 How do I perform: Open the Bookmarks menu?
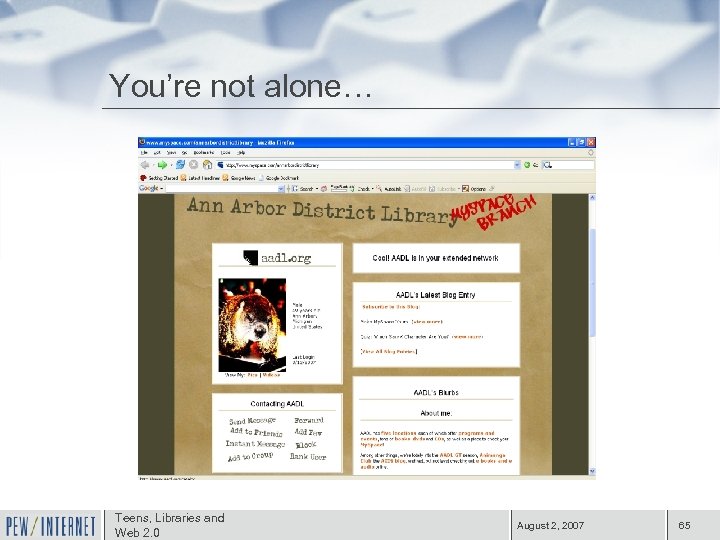click(x=203, y=152)
